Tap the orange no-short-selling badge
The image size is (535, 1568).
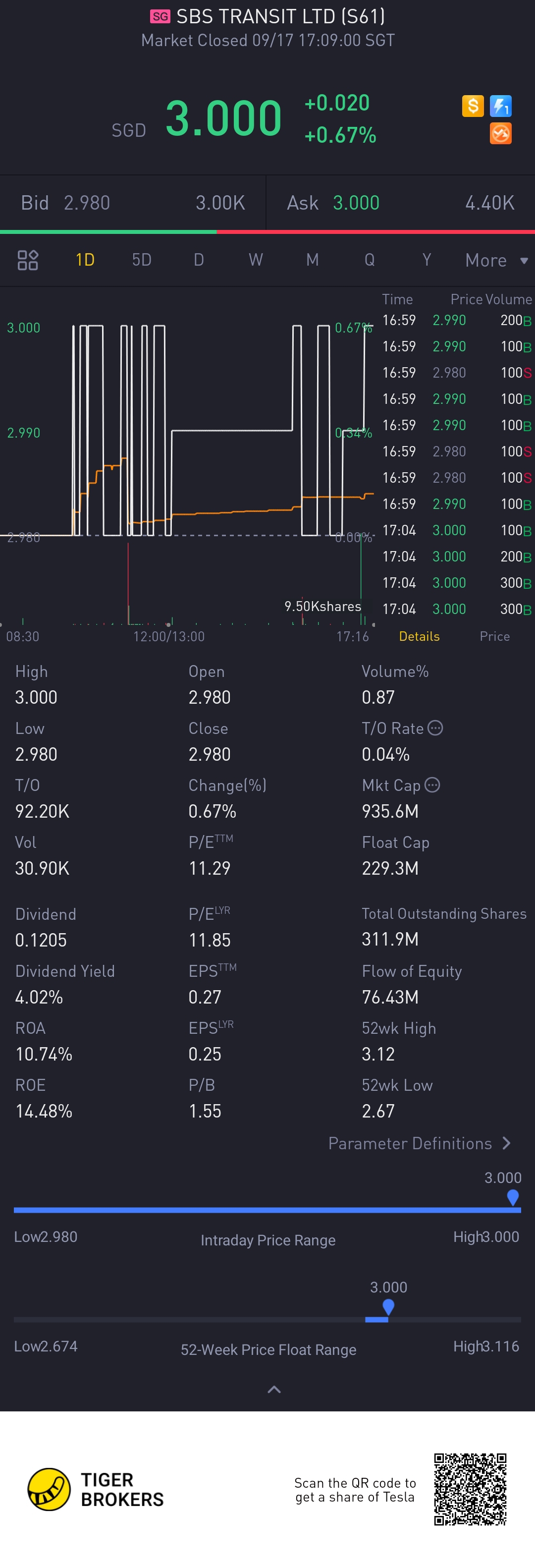click(x=500, y=133)
